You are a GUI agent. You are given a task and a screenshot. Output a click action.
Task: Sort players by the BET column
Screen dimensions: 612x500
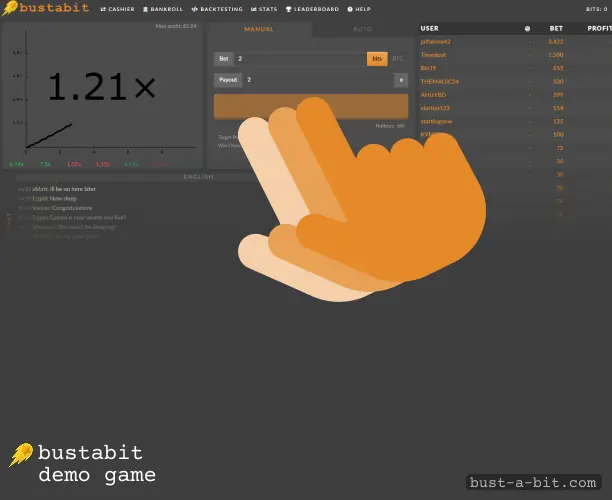pos(556,28)
